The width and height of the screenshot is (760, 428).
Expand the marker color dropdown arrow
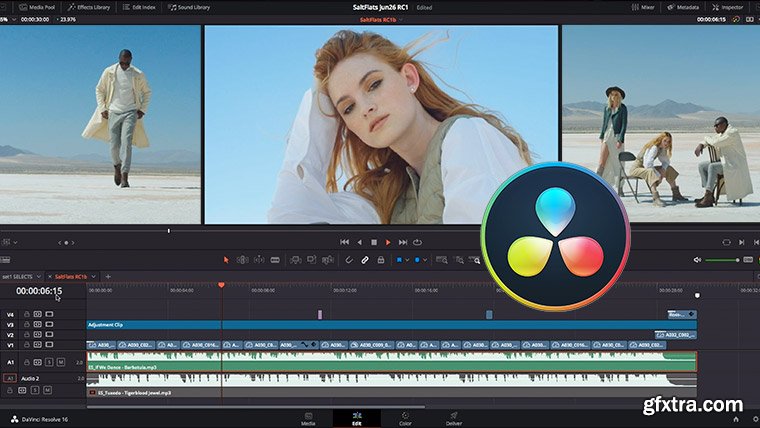tap(427, 260)
